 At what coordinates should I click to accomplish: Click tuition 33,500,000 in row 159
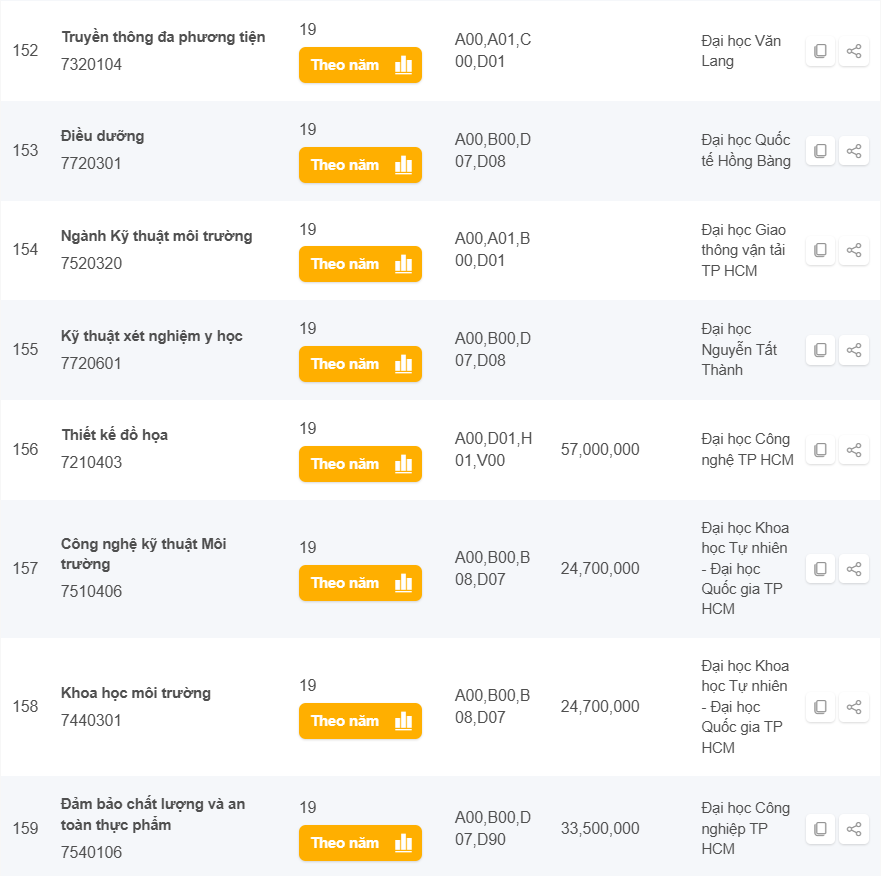pyautogui.click(x=600, y=829)
